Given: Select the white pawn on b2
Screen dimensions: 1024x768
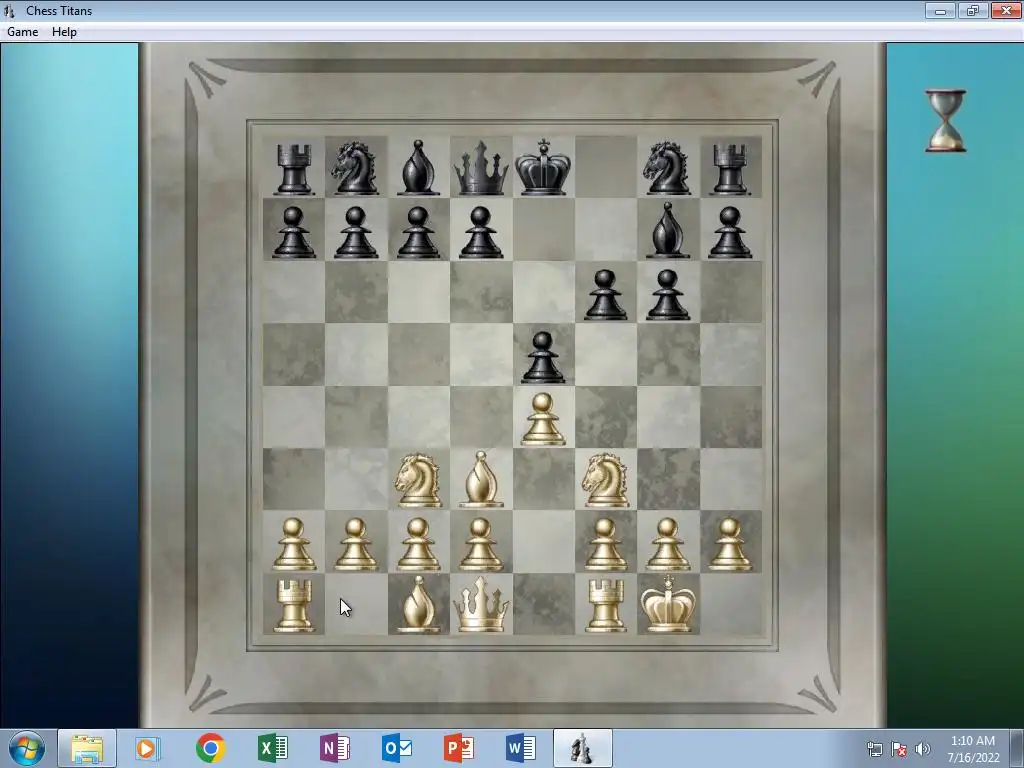Looking at the screenshot, I should pos(355,544).
